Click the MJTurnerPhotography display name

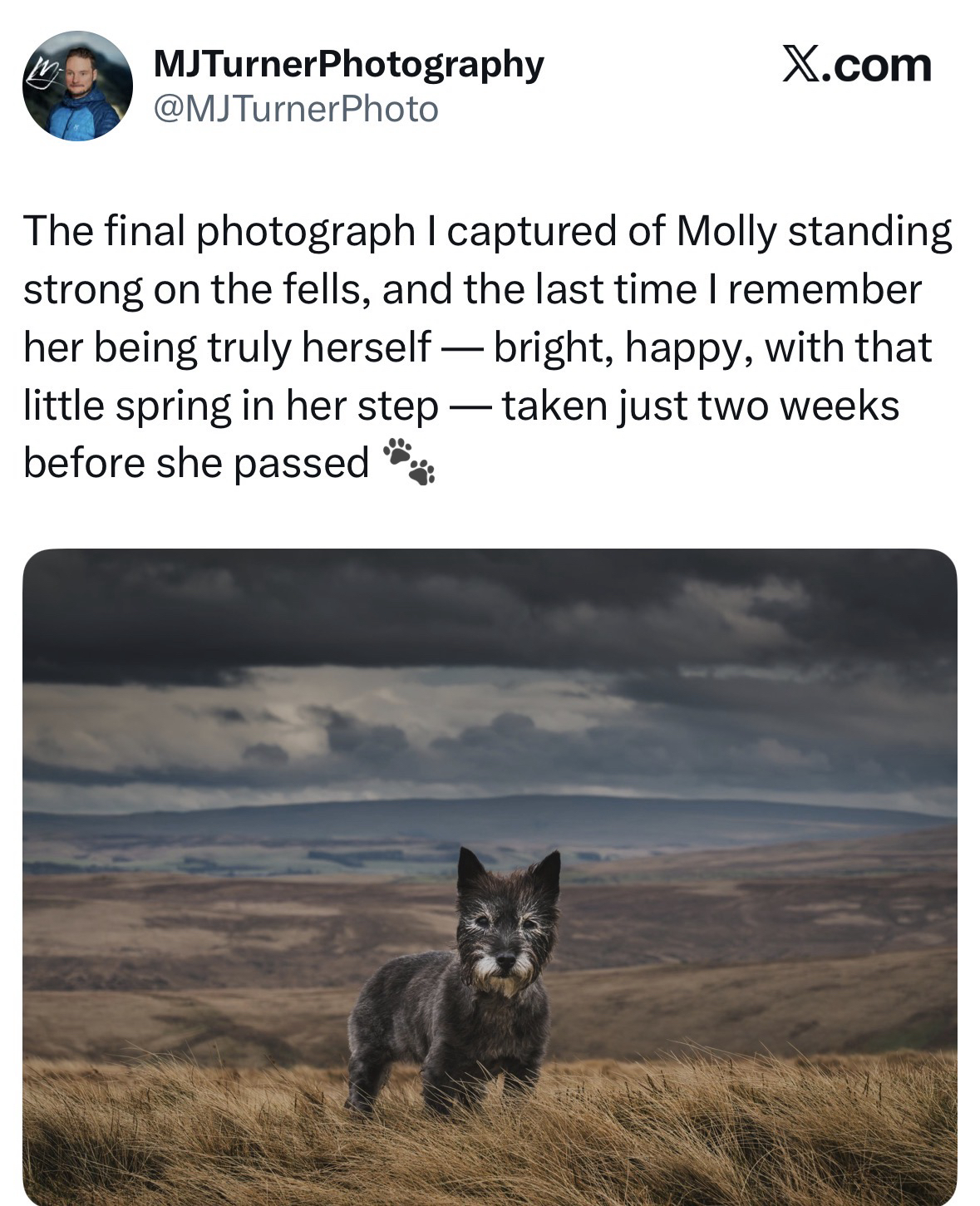[x=349, y=64]
